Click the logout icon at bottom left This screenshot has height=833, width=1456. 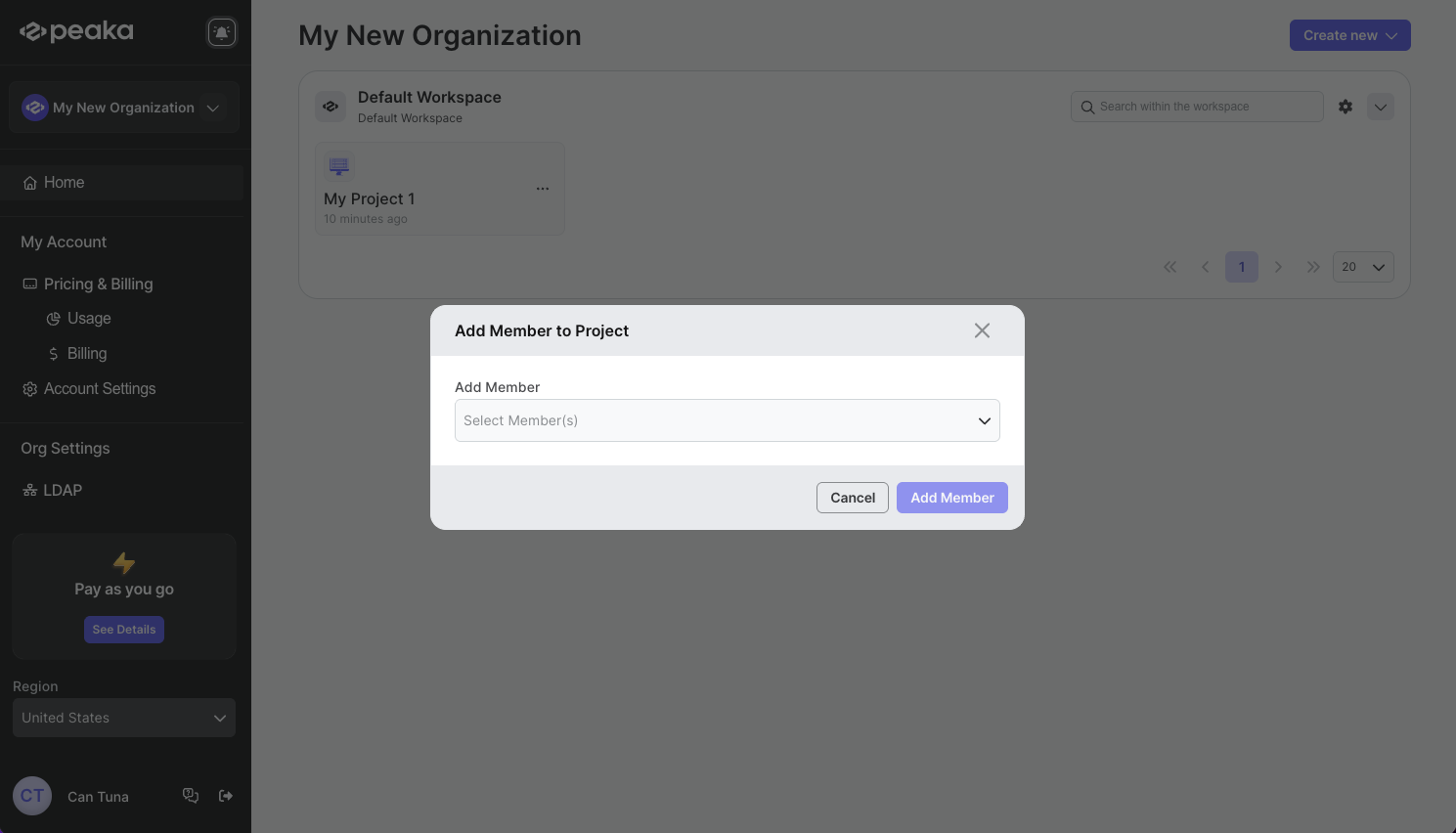tap(226, 796)
